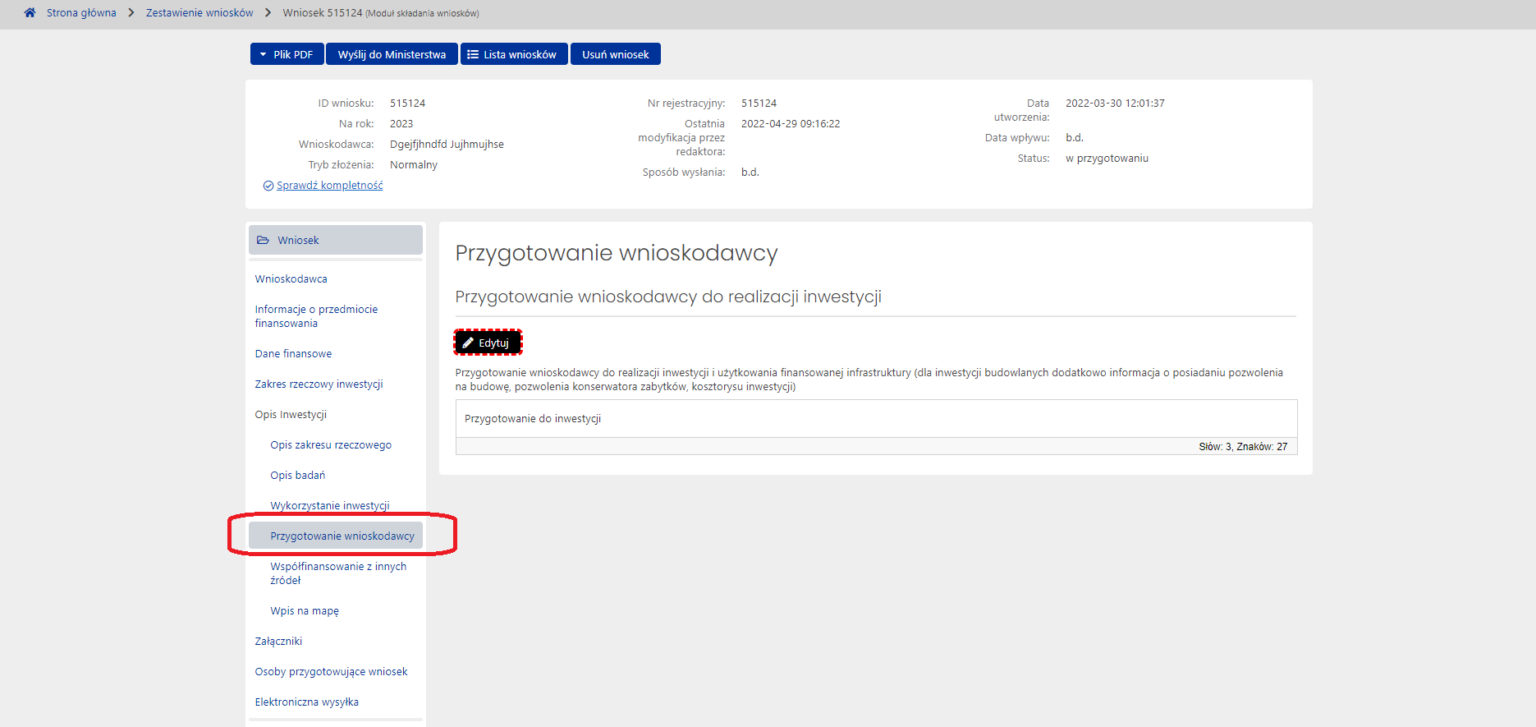This screenshot has width=1536, height=727.
Task: Open Wykorzystanie inwestycji subsection
Action: pos(330,506)
